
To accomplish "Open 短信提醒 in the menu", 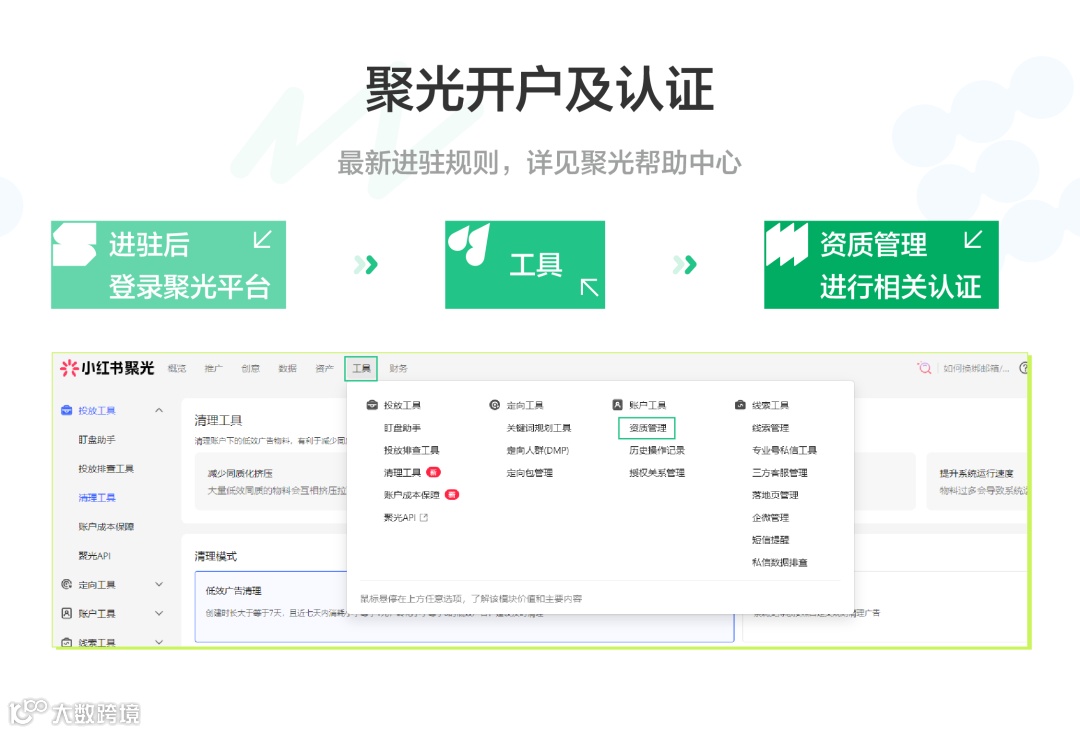I will 771,539.
